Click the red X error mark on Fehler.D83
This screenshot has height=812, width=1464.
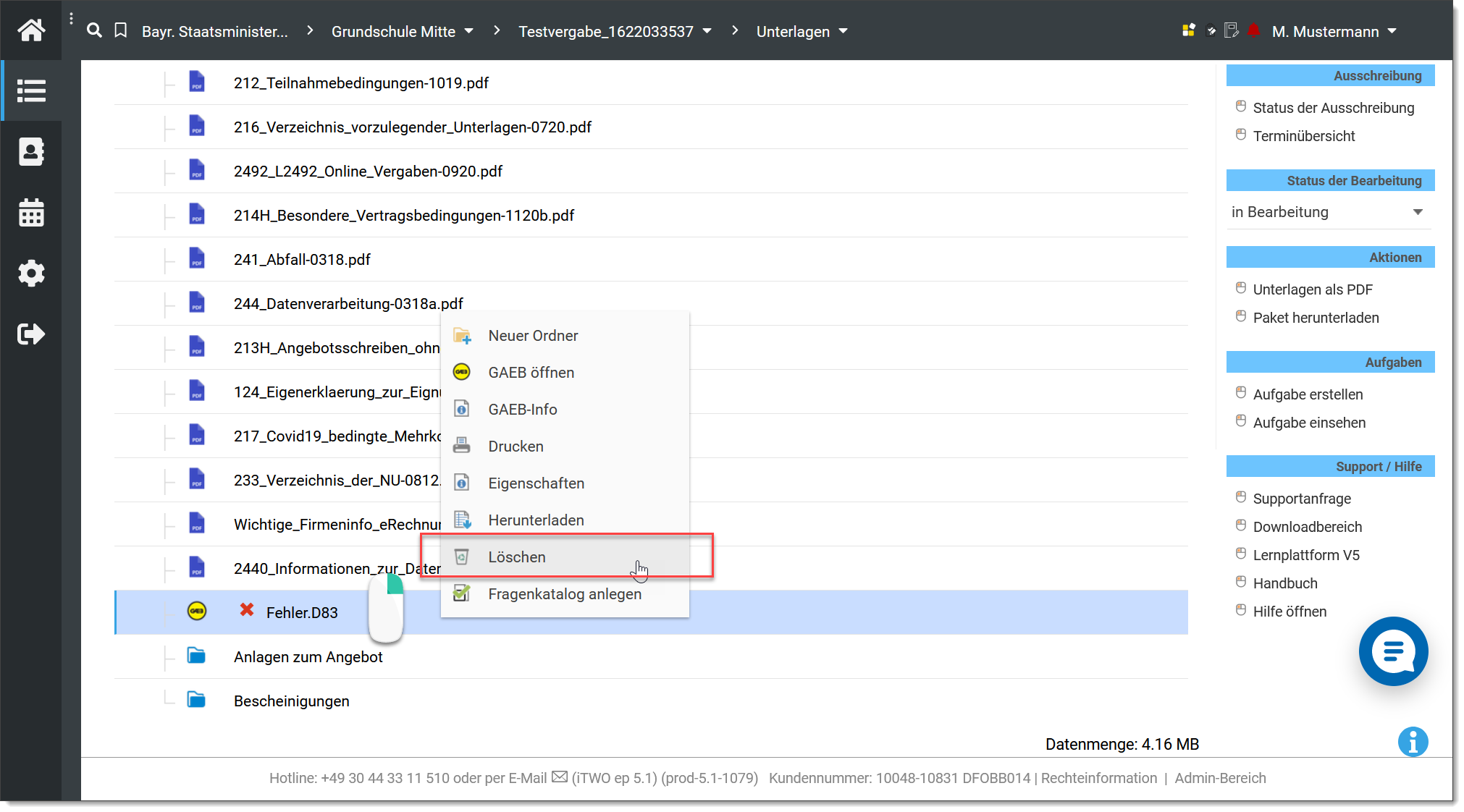(x=247, y=610)
